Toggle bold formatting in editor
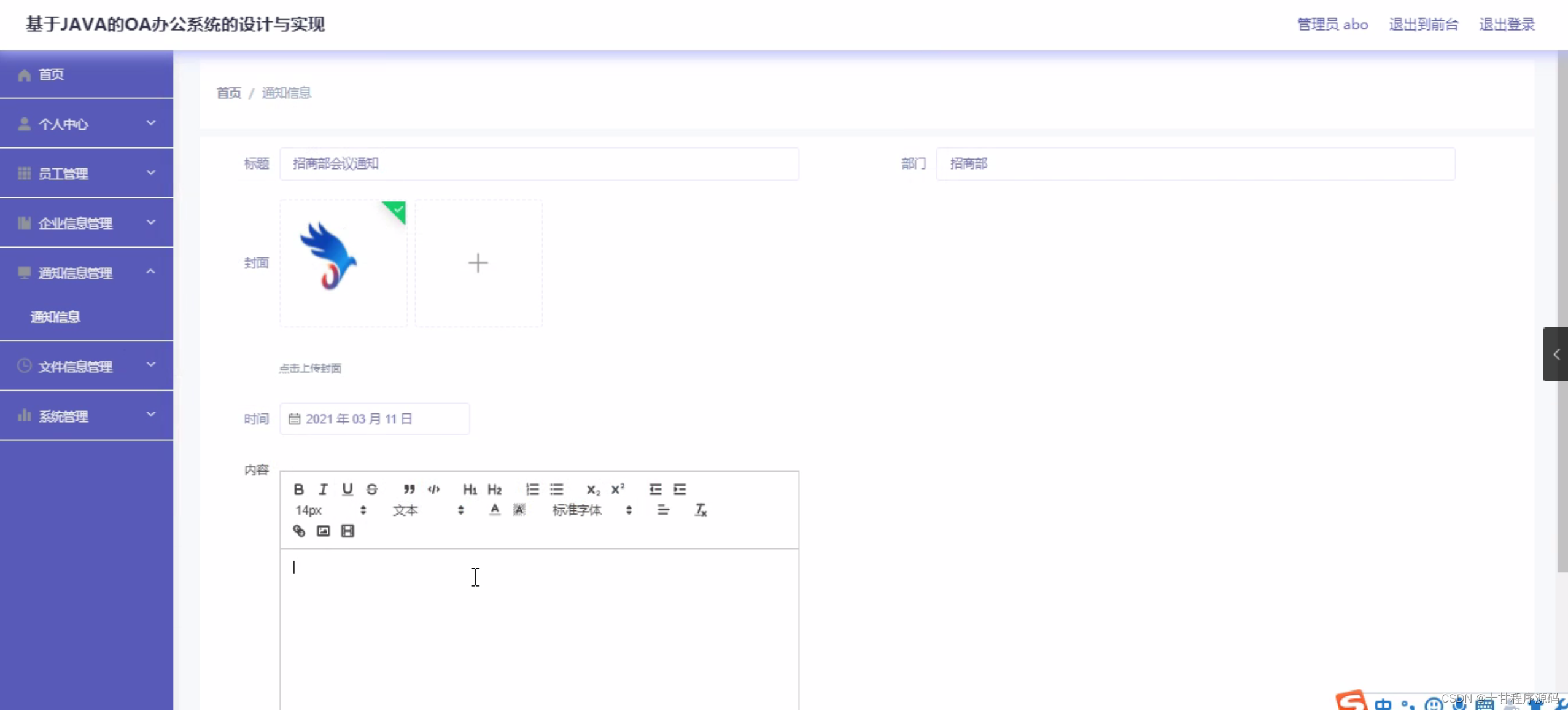Screen dimensions: 1568x710 [x=298, y=489]
